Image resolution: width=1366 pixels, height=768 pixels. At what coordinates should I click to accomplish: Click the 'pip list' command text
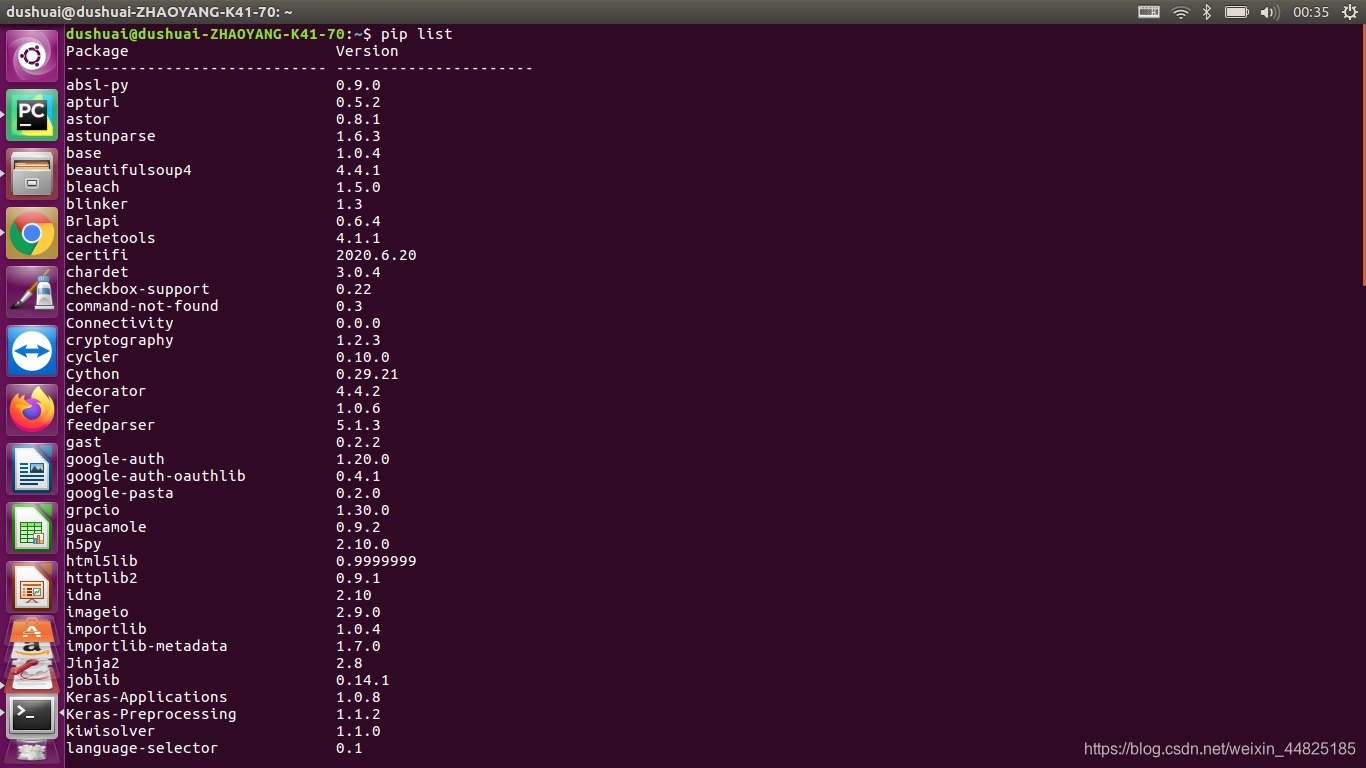coord(416,34)
